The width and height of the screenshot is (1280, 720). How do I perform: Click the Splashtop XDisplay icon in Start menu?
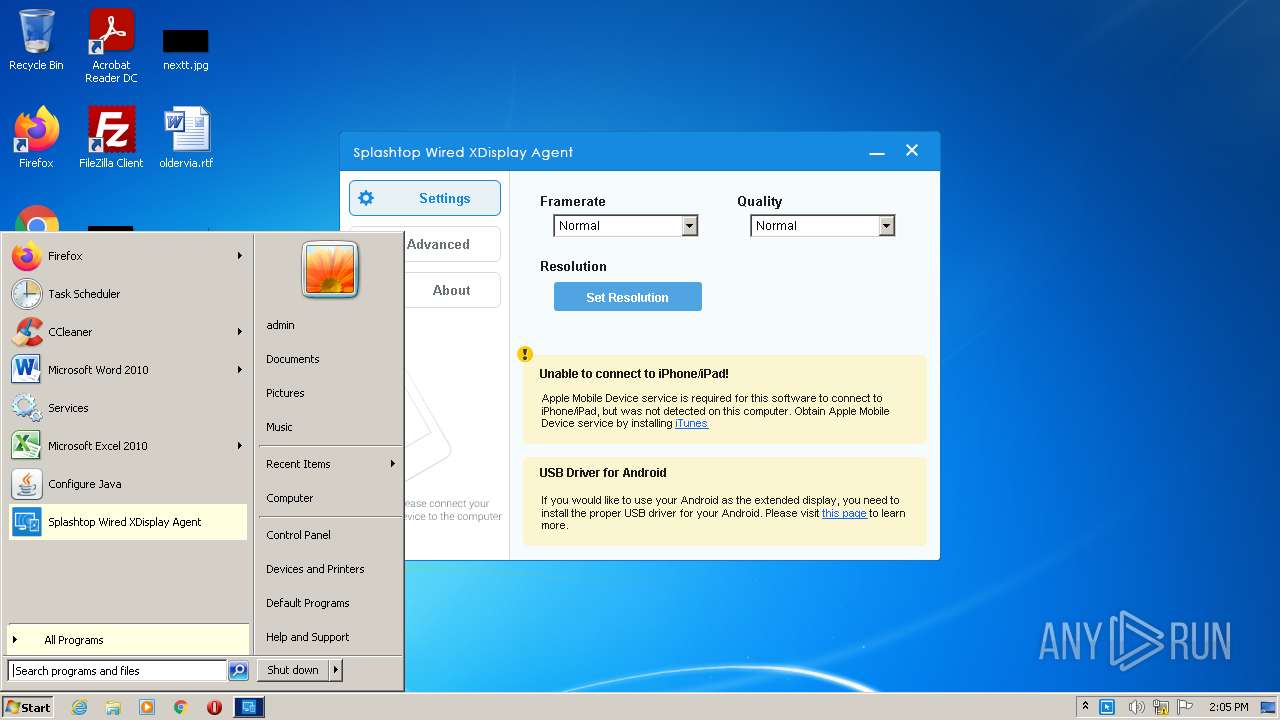pyautogui.click(x=26, y=522)
